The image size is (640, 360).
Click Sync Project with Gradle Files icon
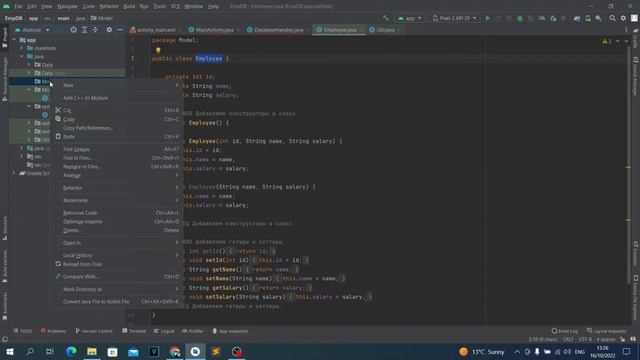[x=577, y=18]
